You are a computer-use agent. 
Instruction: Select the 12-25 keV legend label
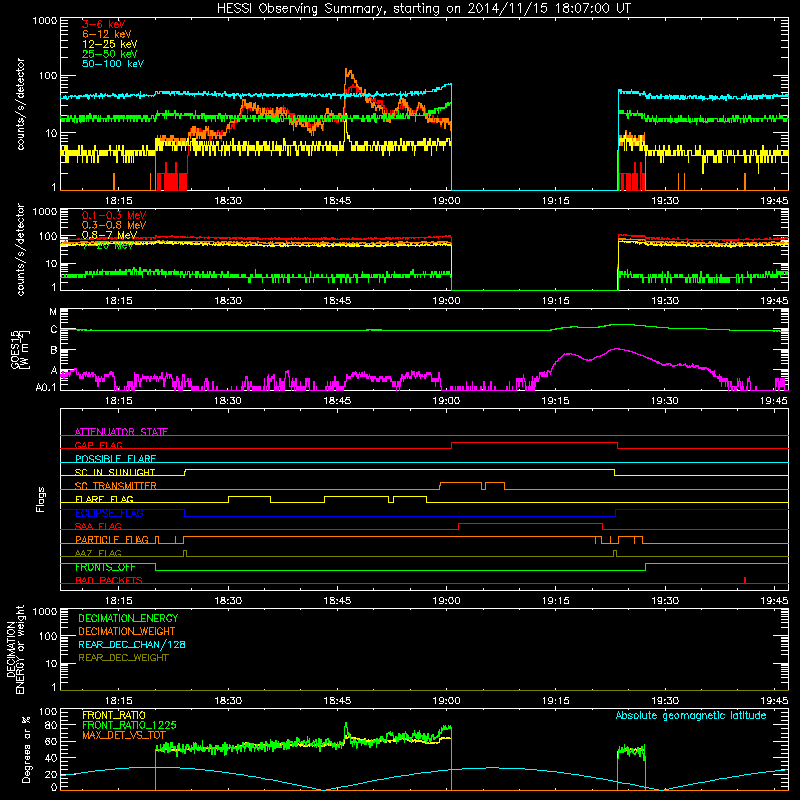coord(110,44)
